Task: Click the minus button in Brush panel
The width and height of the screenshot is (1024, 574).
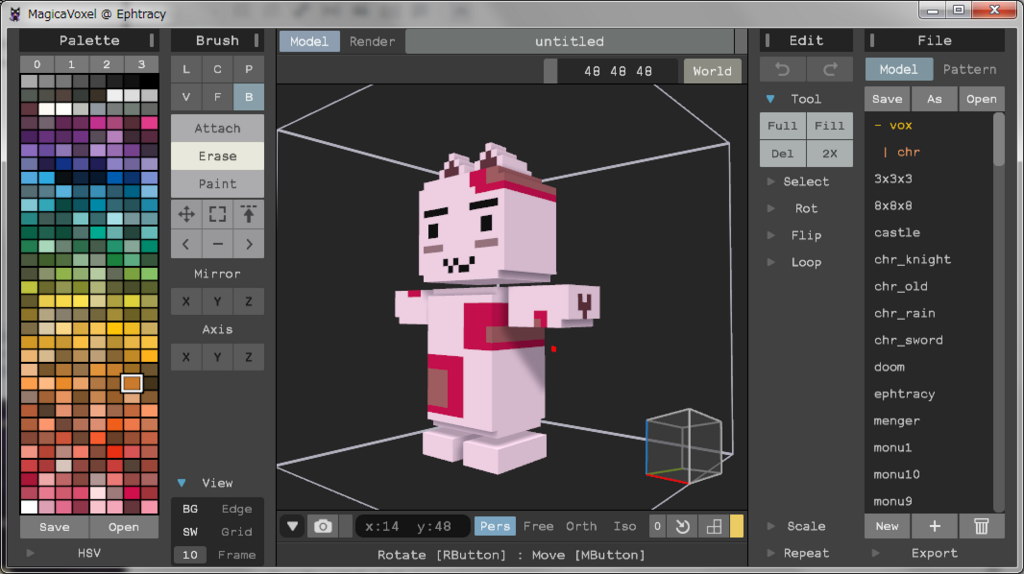Action: pyautogui.click(x=217, y=244)
